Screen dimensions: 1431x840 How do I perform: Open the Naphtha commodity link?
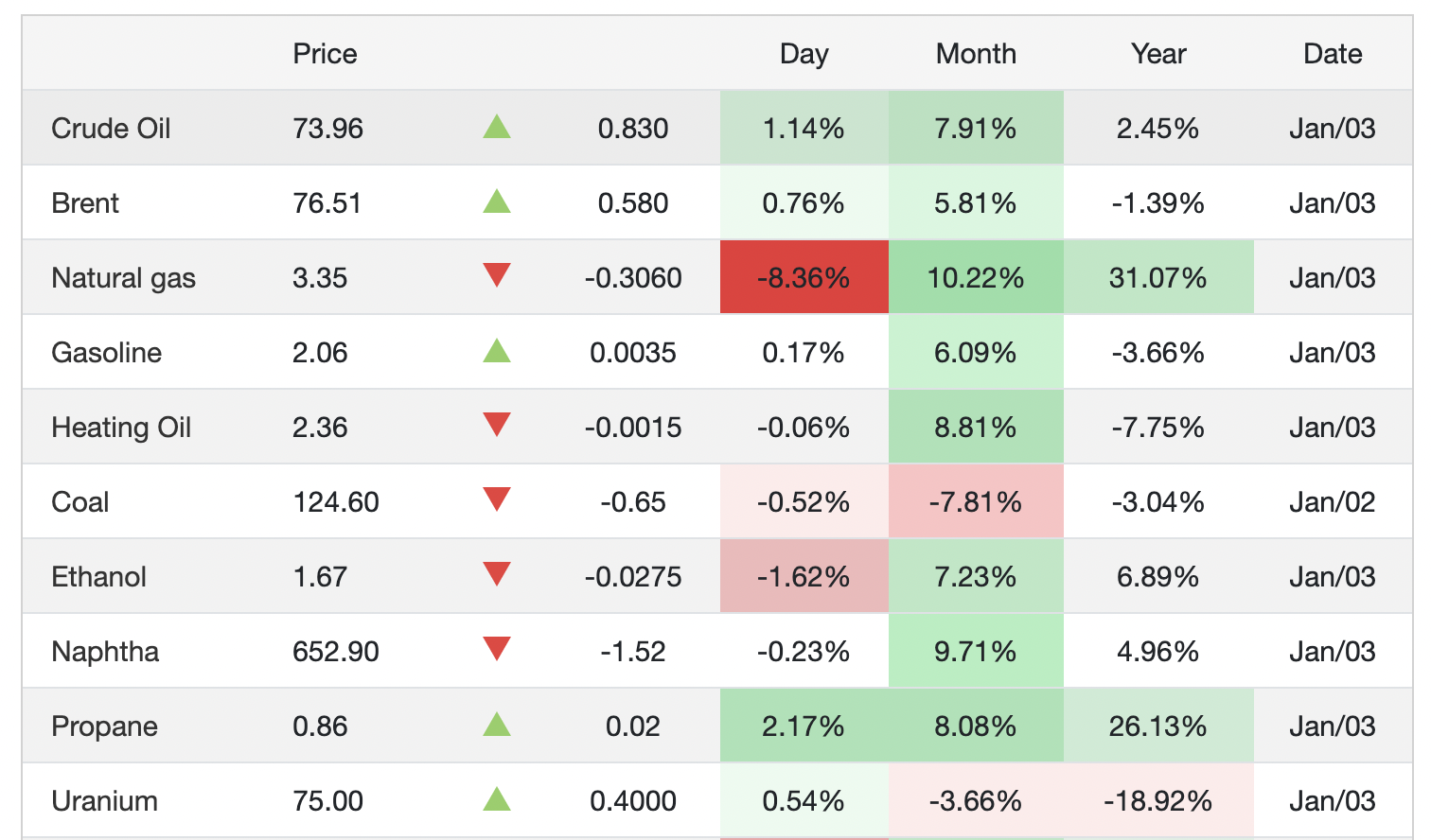pos(105,652)
